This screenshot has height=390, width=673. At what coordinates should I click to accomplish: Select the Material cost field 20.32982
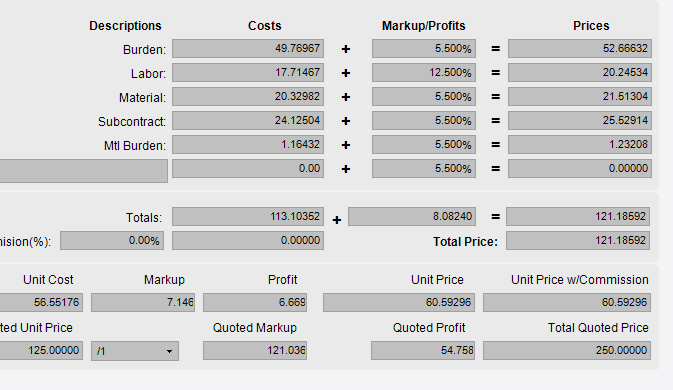tap(248, 97)
